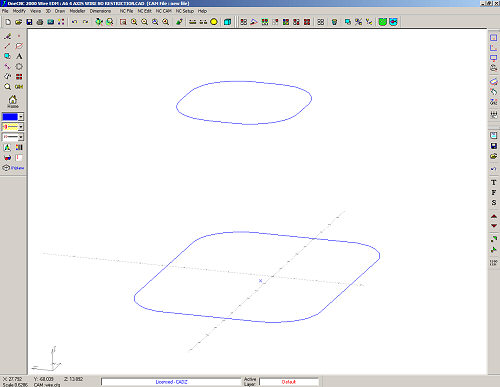Expand the line style dropdown

point(21,137)
